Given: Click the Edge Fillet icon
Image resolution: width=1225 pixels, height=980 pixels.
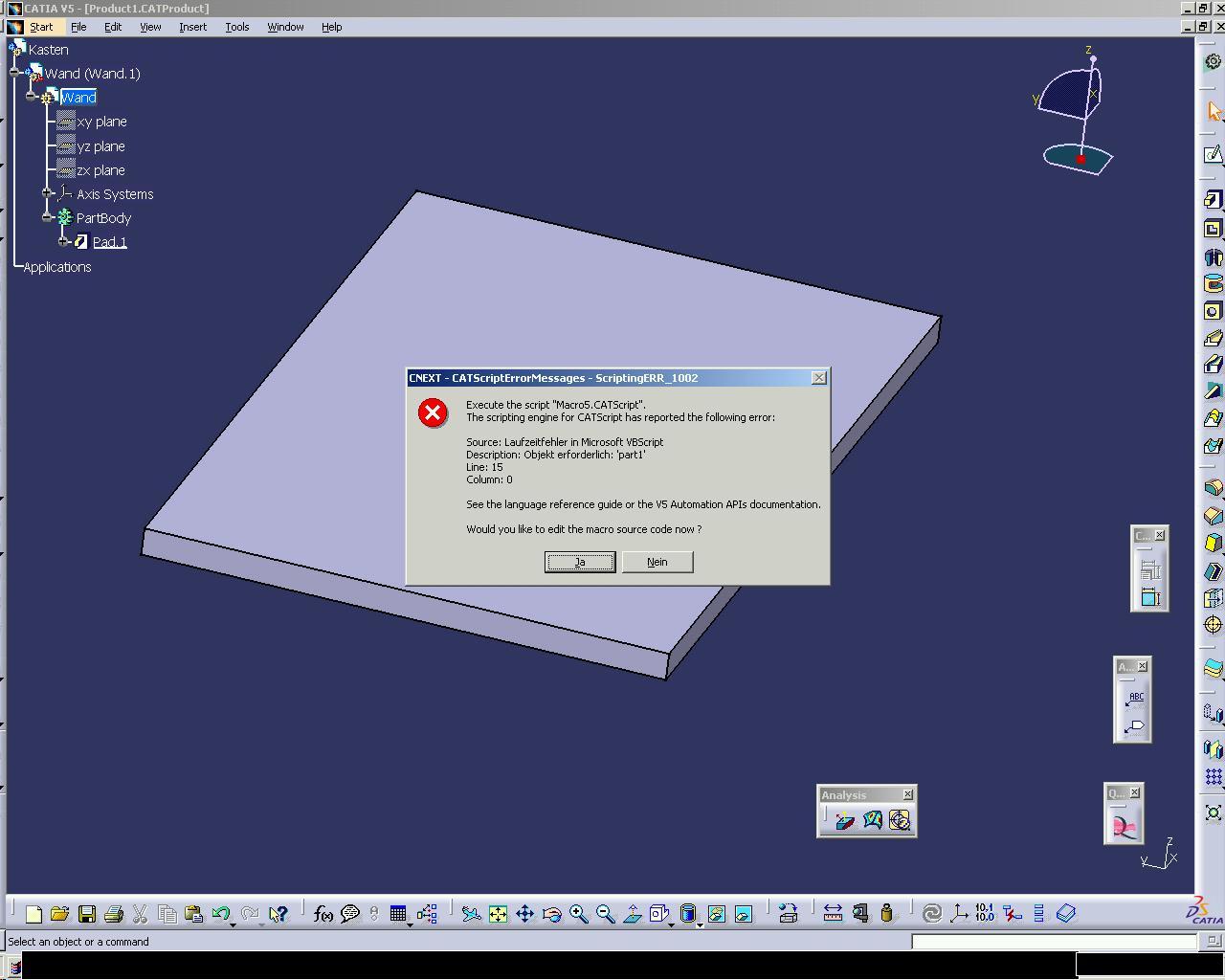Looking at the screenshot, I should pyautogui.click(x=1214, y=488).
